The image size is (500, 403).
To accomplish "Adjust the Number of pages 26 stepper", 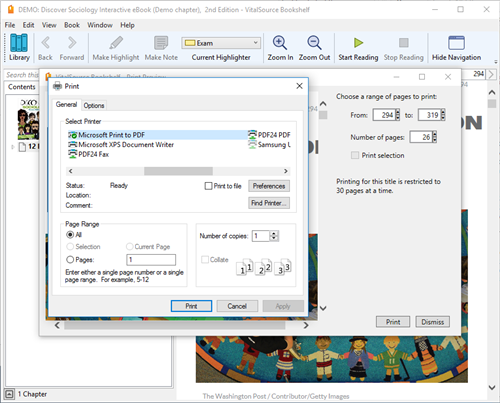I will [434, 137].
